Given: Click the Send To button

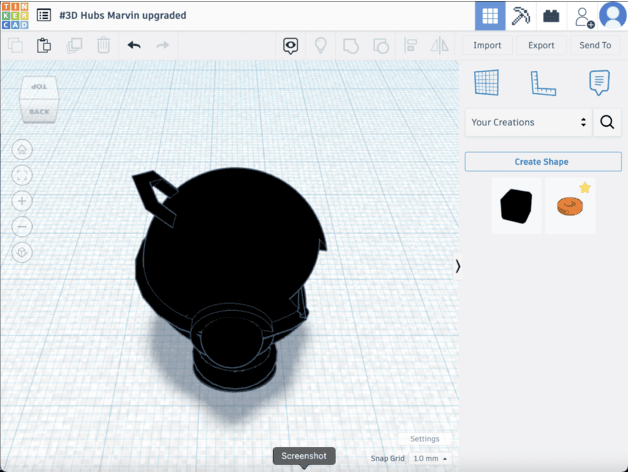Looking at the screenshot, I should point(595,45).
